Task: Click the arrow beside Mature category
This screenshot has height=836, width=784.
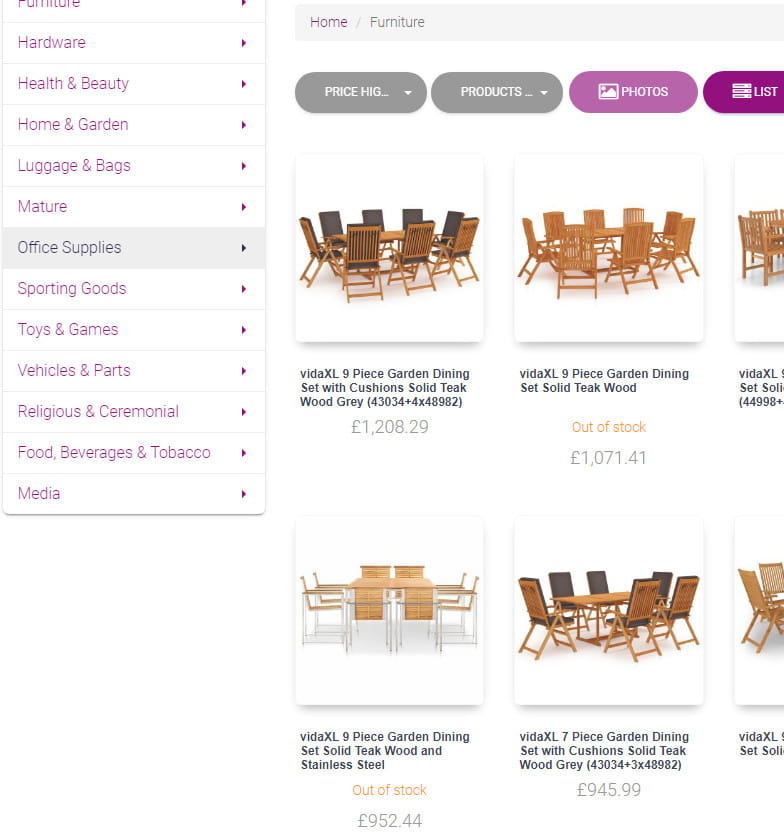Action: pyautogui.click(x=243, y=207)
